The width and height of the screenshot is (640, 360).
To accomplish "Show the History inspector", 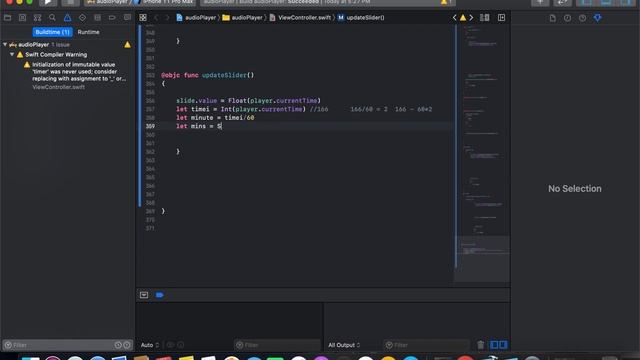I will pos(567,18).
